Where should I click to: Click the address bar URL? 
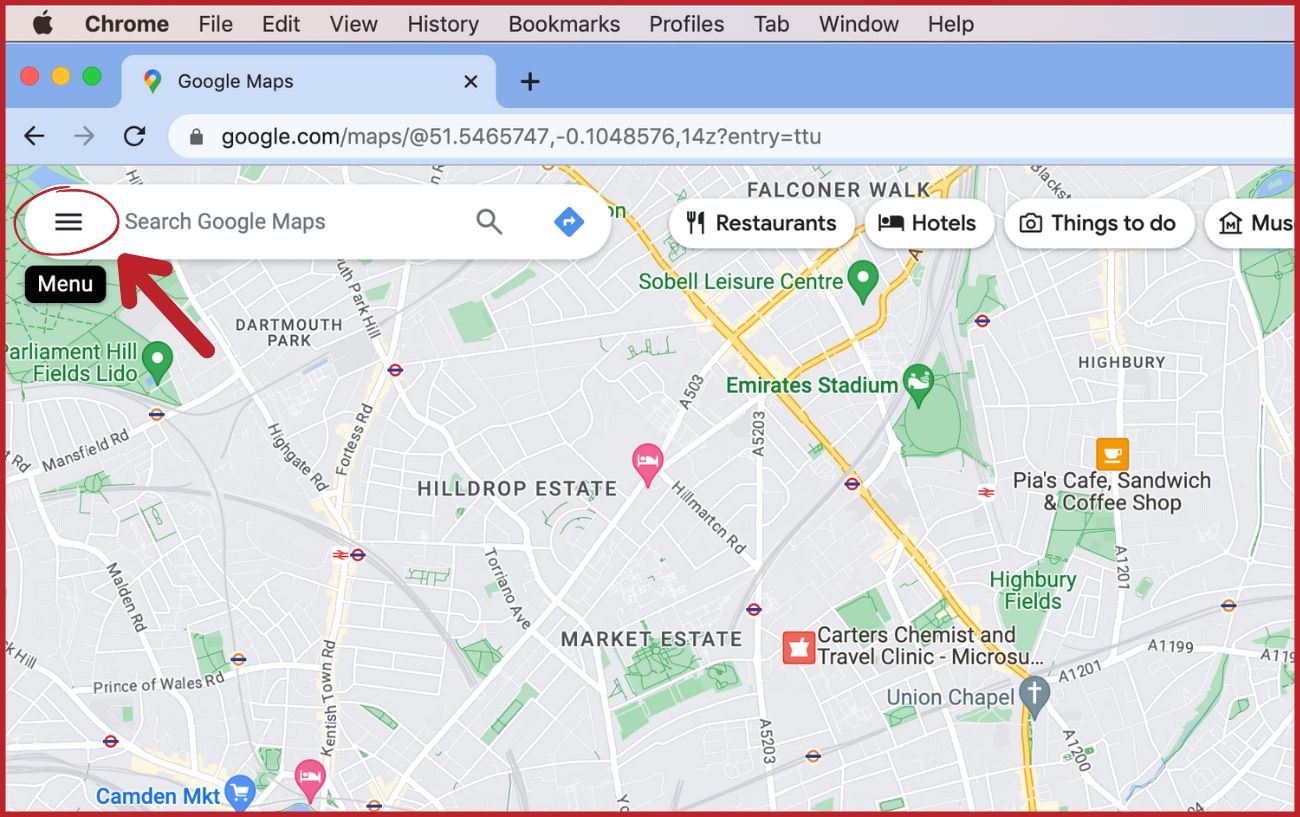521,136
